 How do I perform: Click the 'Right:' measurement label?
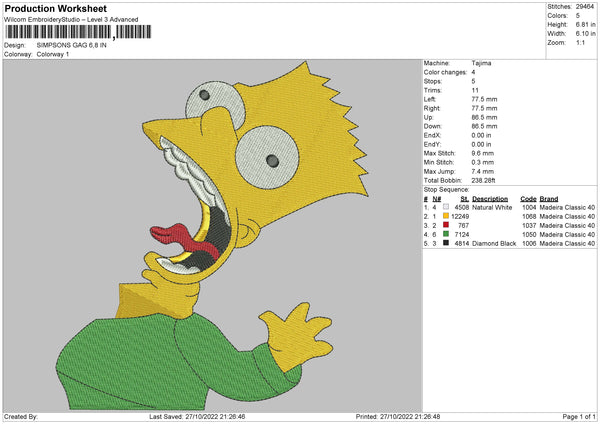(432, 108)
